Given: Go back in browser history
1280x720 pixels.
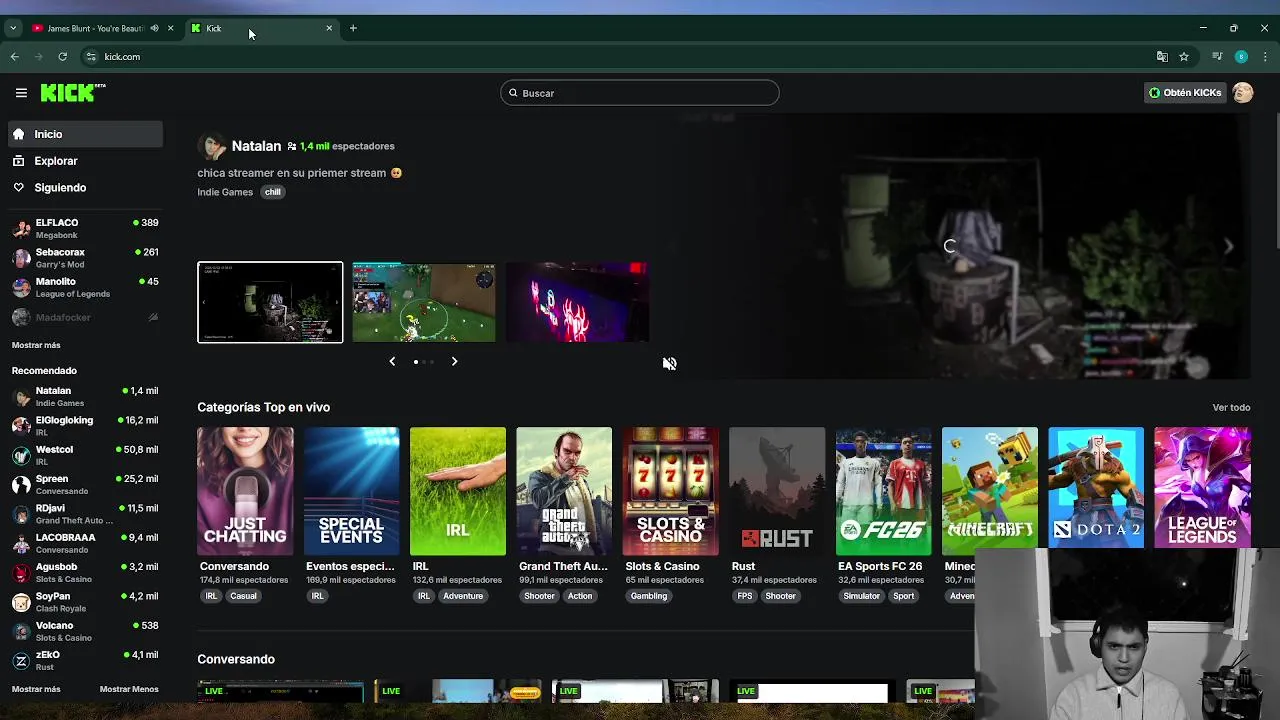Looking at the screenshot, I should (x=14, y=57).
